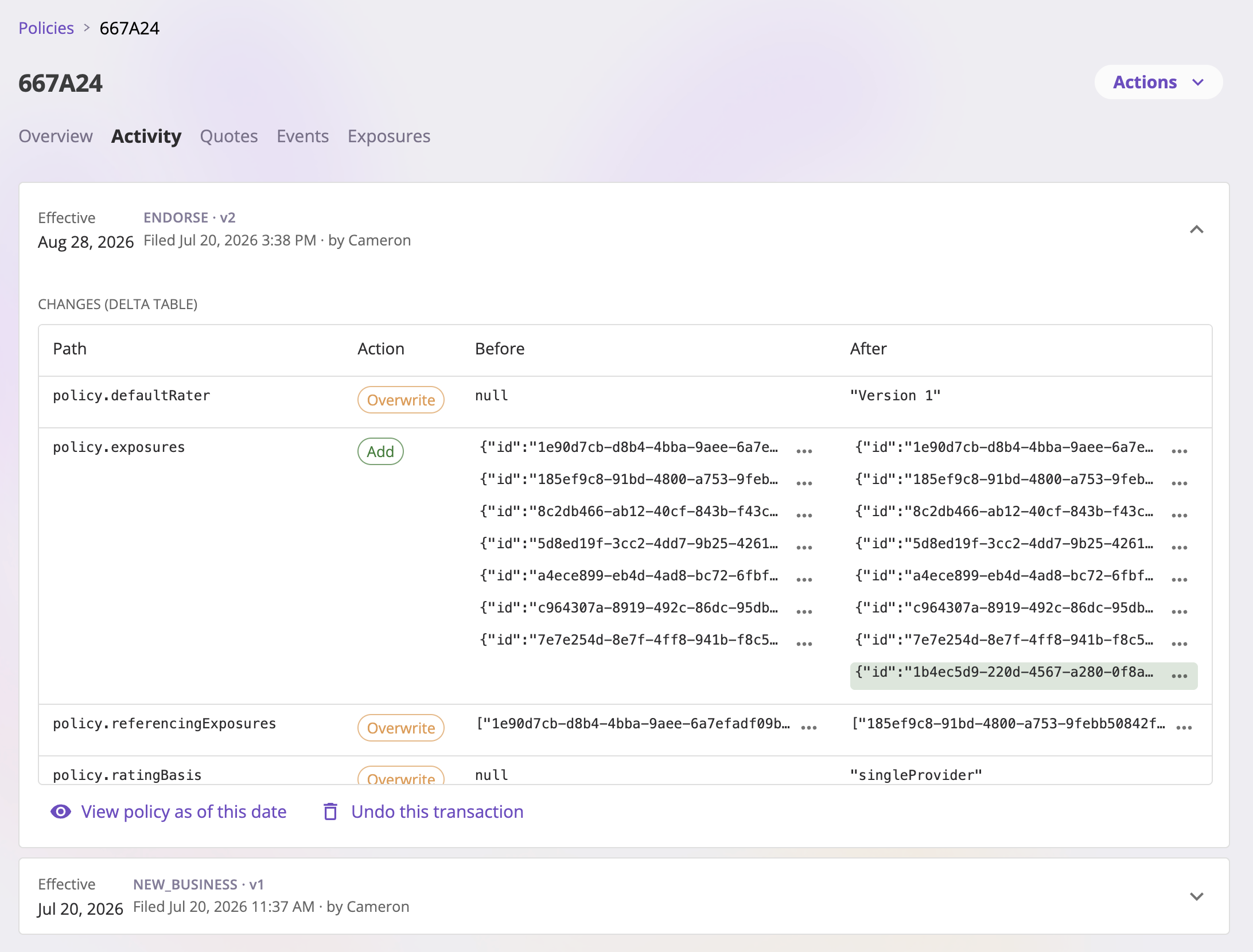Expand ellipsis for Before value 185ef9c8 exposure
The image size is (1253, 952).
[x=804, y=483]
